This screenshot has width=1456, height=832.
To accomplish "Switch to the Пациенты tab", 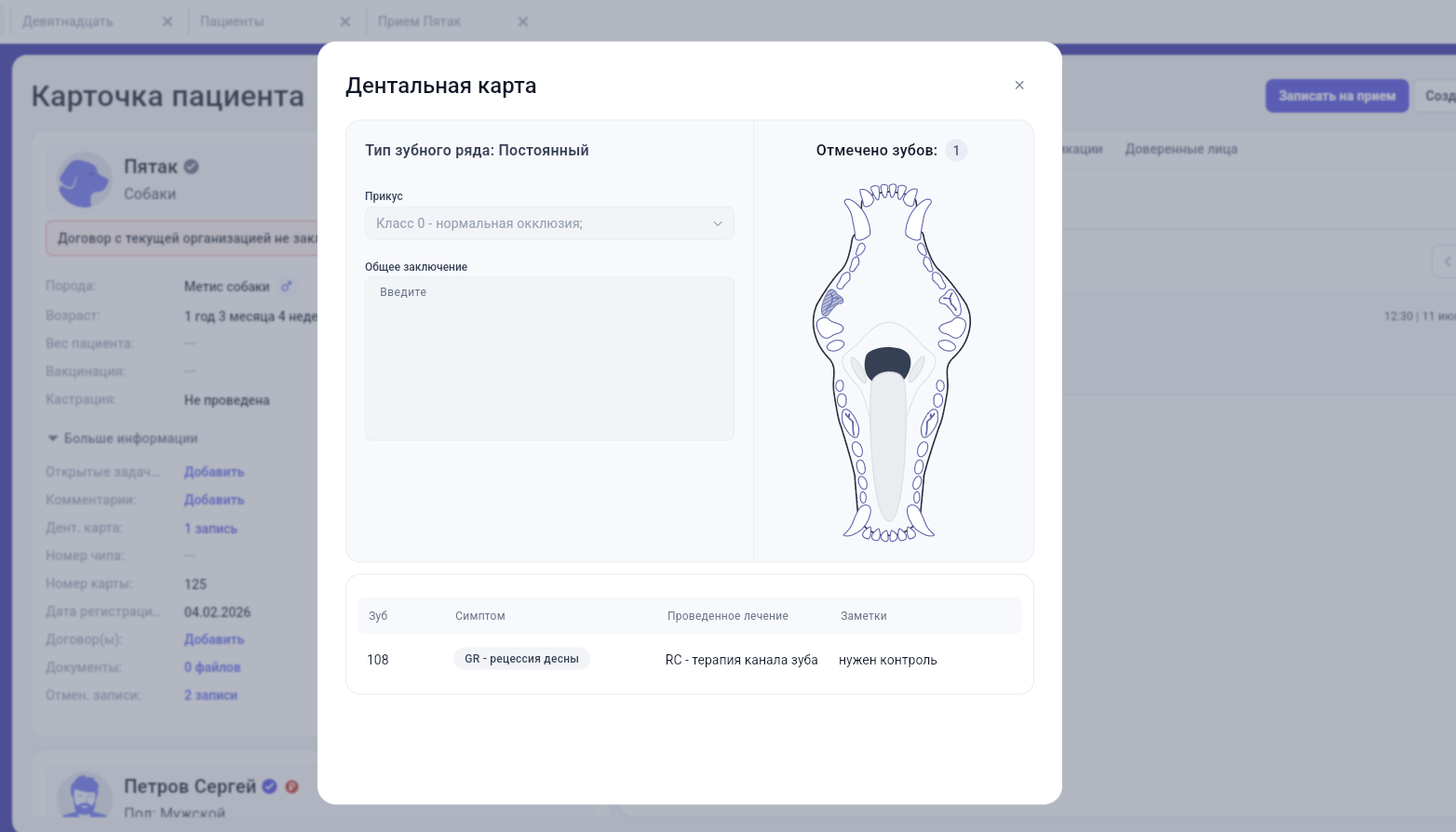I will pos(232,21).
